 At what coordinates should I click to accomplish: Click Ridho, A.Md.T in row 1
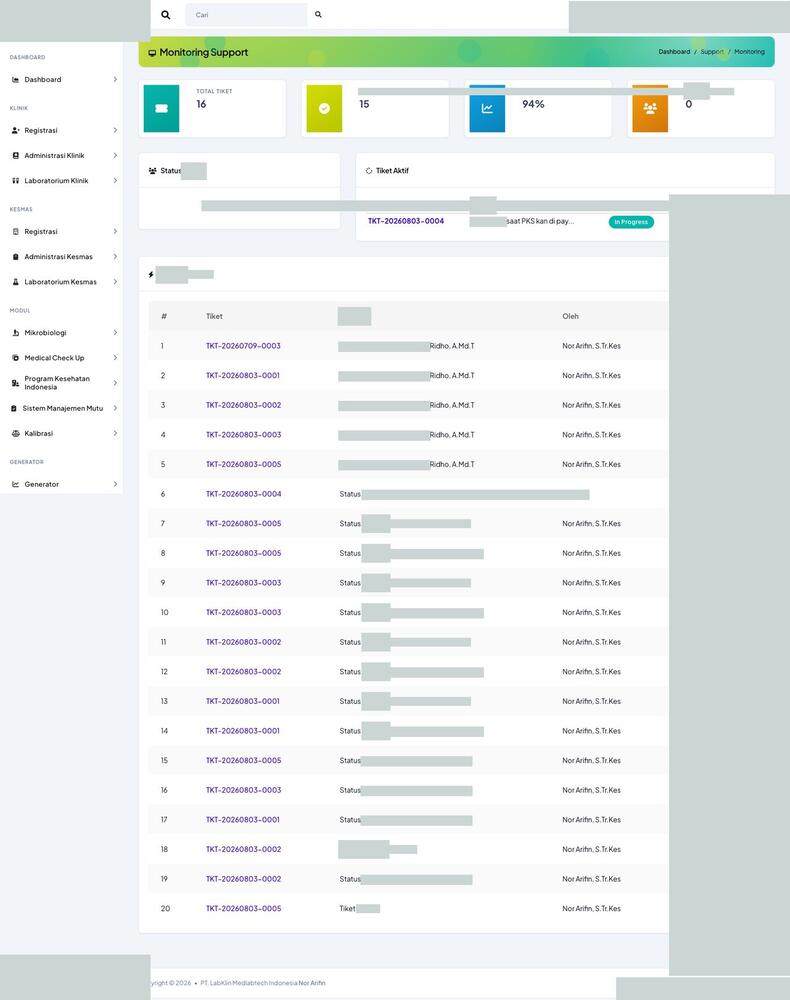tap(452, 346)
